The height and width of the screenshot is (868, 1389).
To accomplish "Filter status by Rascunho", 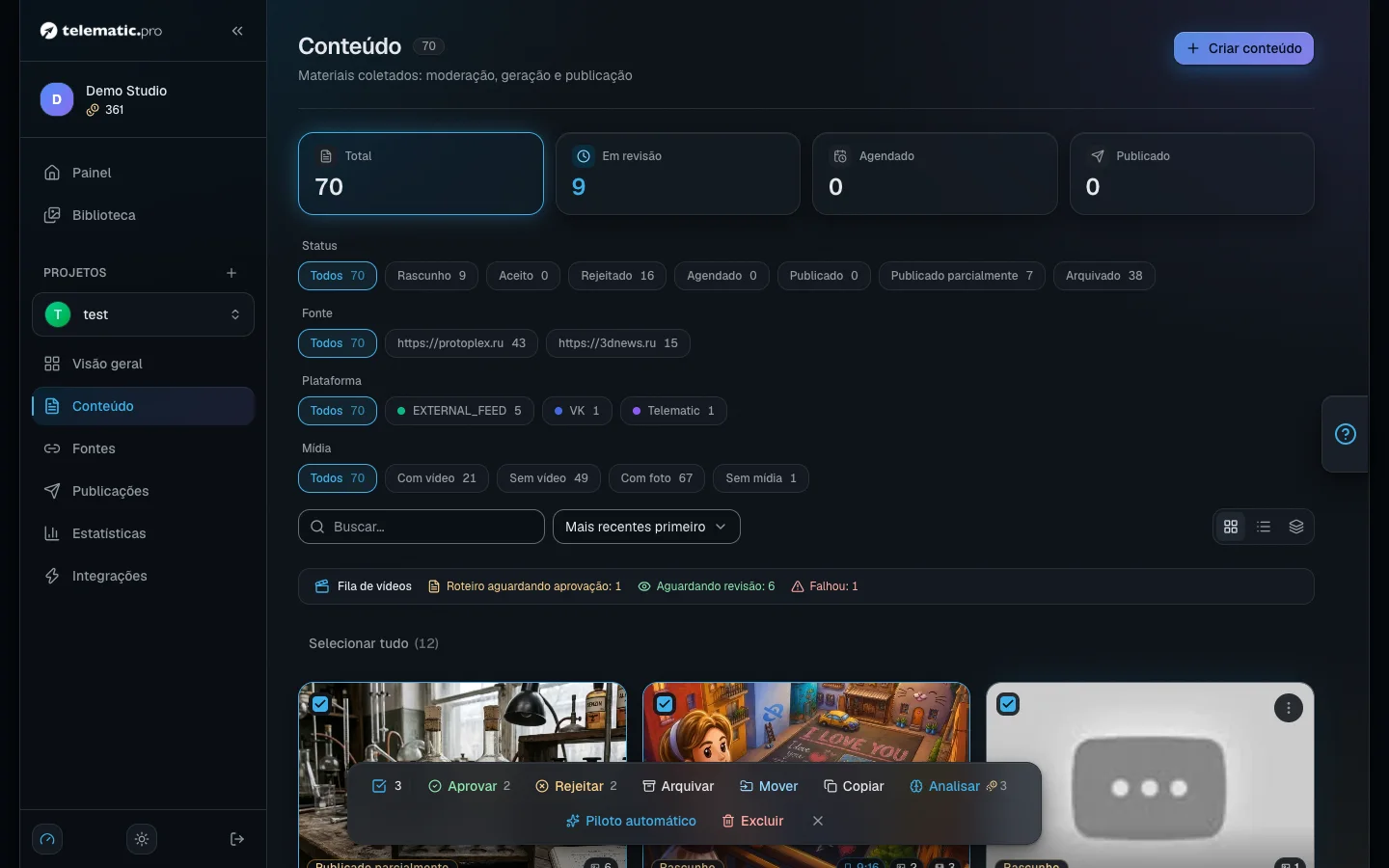I will [x=431, y=276].
